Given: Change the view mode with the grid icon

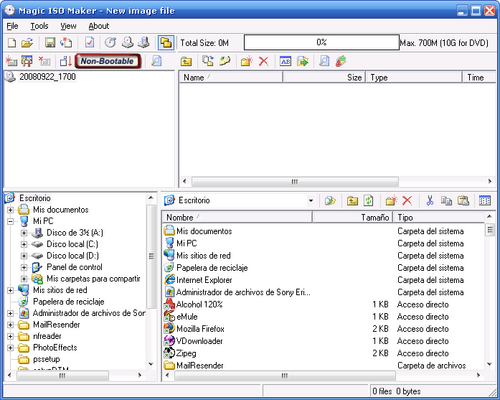Looking at the screenshot, I should [x=485, y=201].
